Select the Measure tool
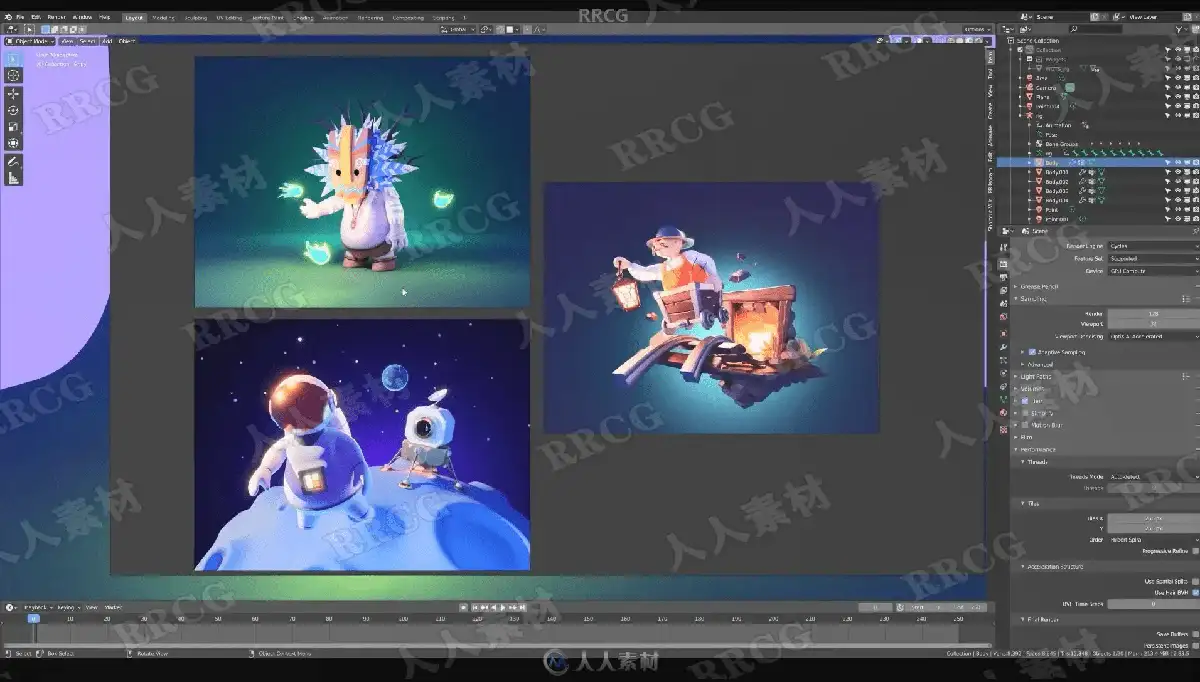Screen dimensions: 1200x682 13,178
